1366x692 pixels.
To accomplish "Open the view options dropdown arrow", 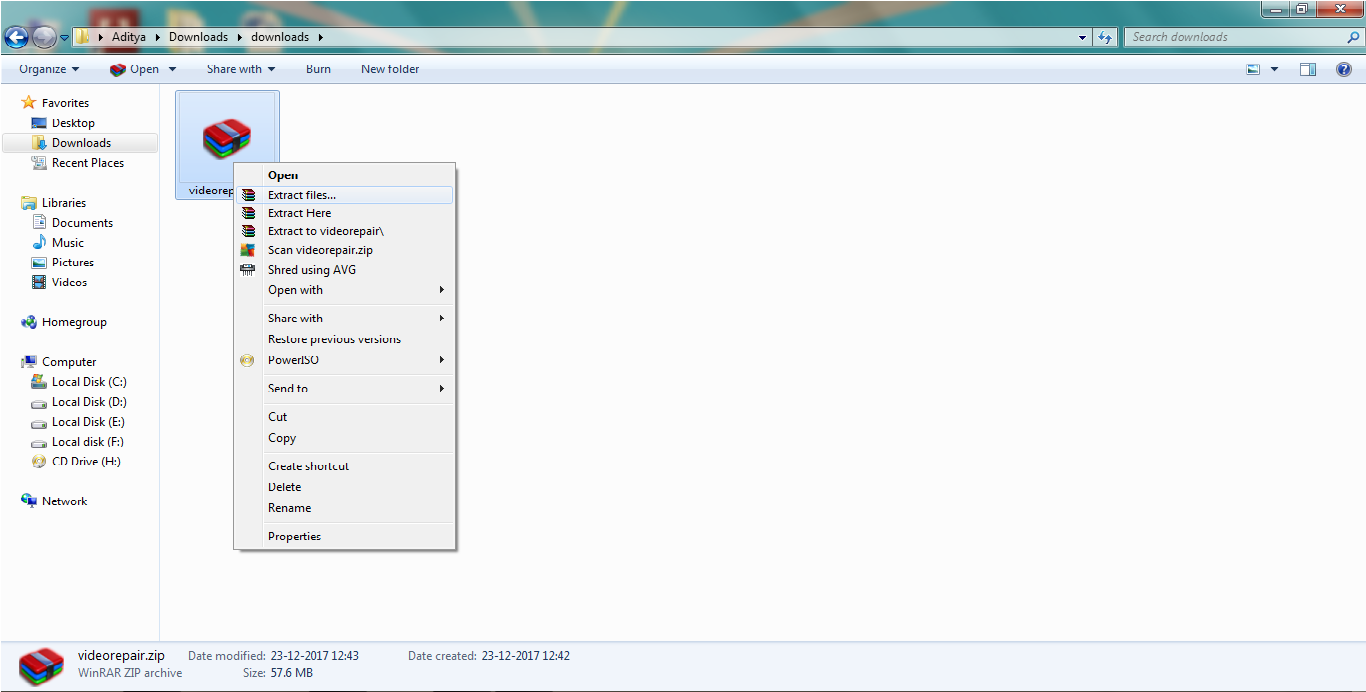I will point(1274,69).
